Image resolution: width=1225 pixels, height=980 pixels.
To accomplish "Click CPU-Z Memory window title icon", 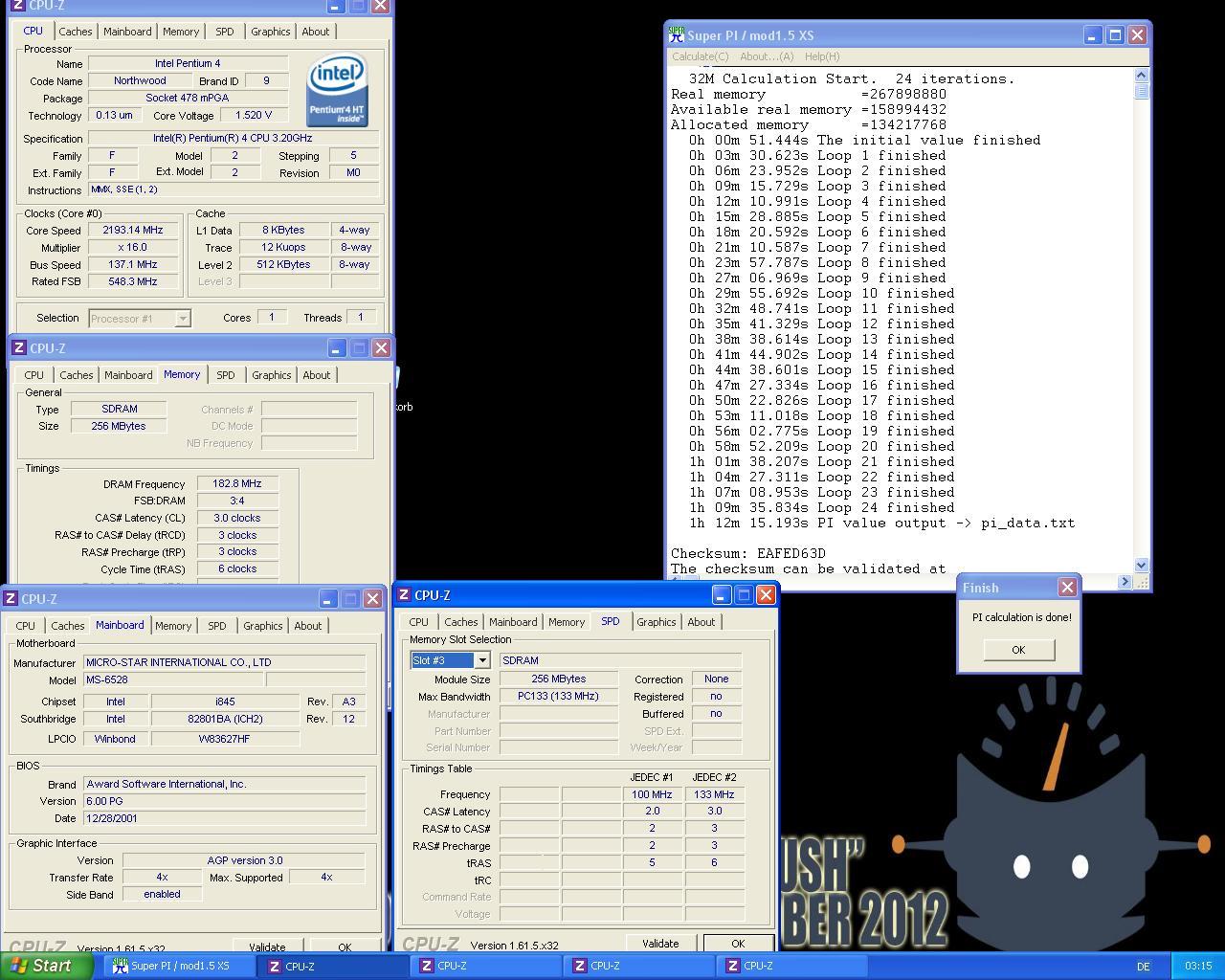I will point(18,347).
